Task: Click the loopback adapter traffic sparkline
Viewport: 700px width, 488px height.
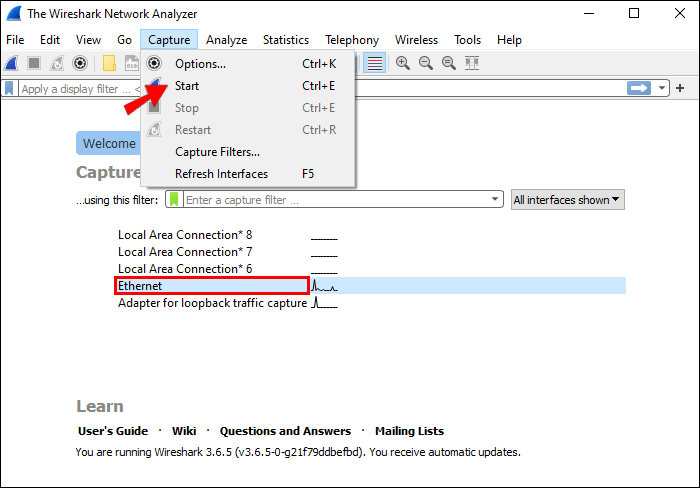Action: [x=324, y=303]
